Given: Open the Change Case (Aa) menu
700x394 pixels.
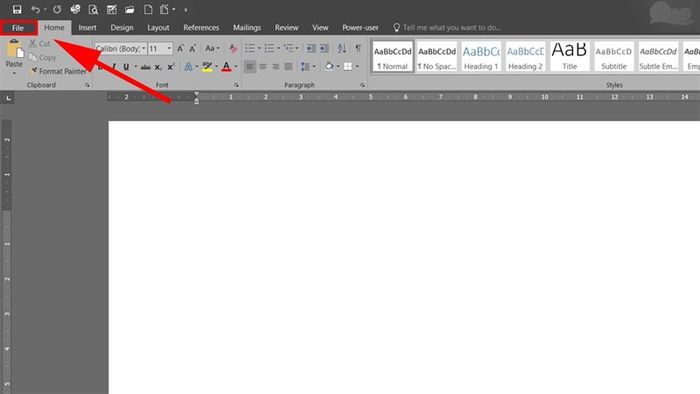Looking at the screenshot, I should click(x=212, y=48).
